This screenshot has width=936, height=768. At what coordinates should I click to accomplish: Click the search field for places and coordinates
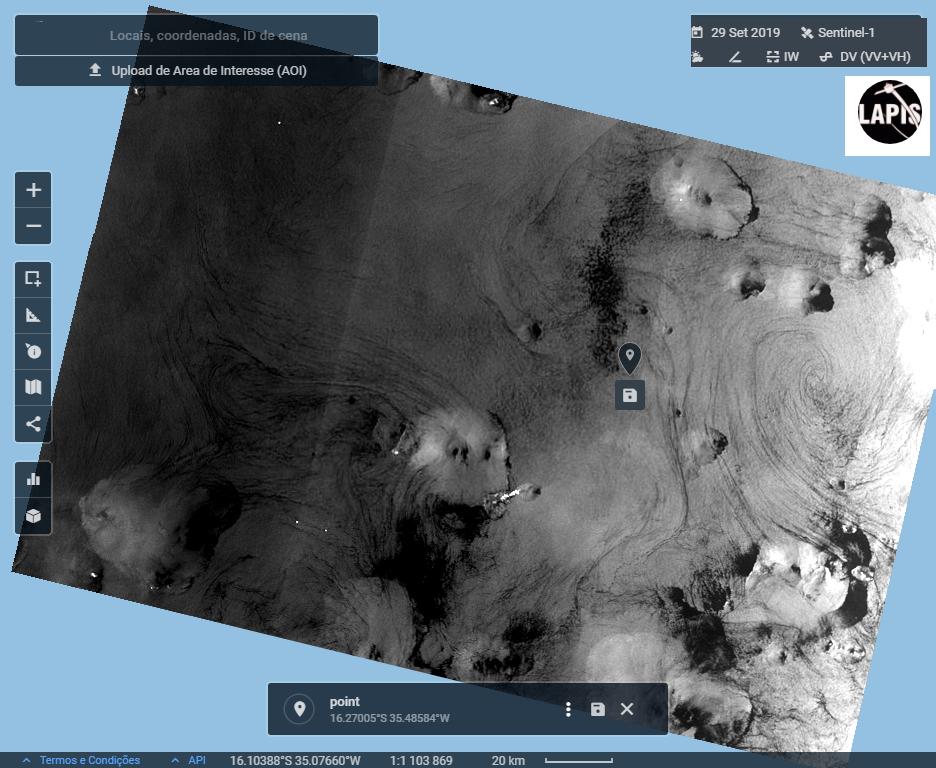pos(197,35)
